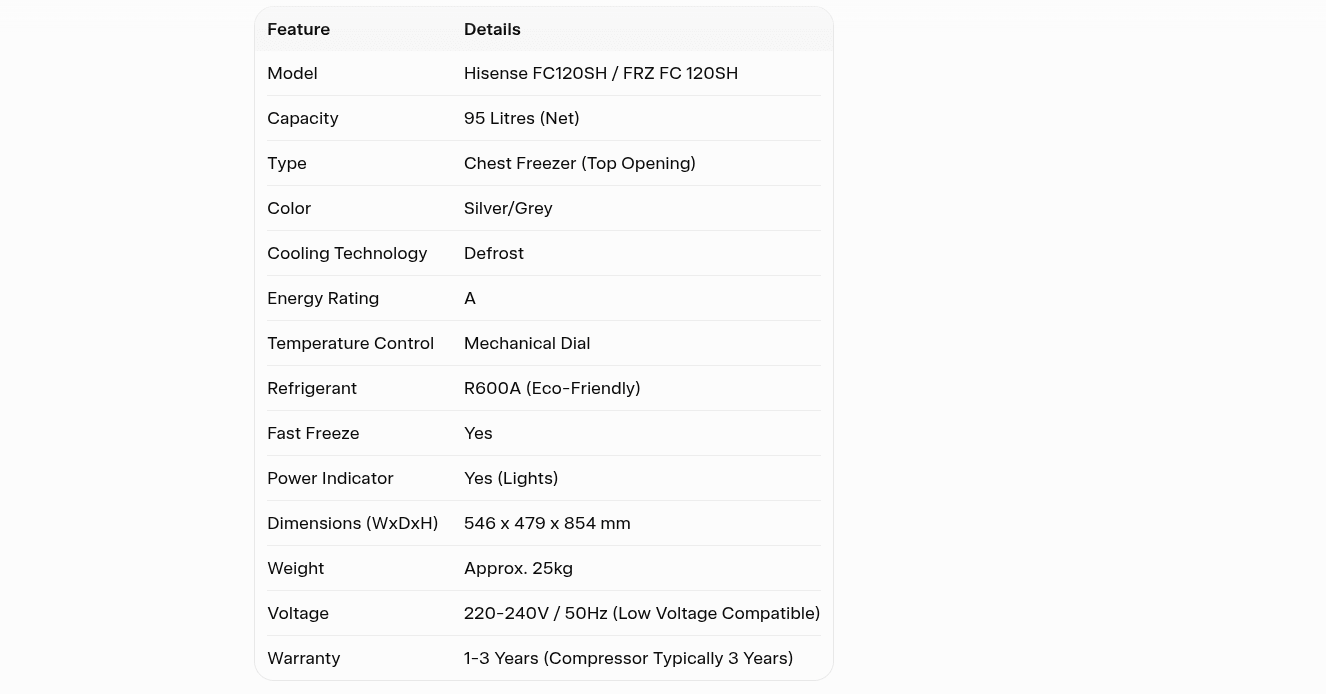This screenshot has height=694, width=1326.
Task: Click the 95 Litres (Net) value
Action: coord(521,118)
